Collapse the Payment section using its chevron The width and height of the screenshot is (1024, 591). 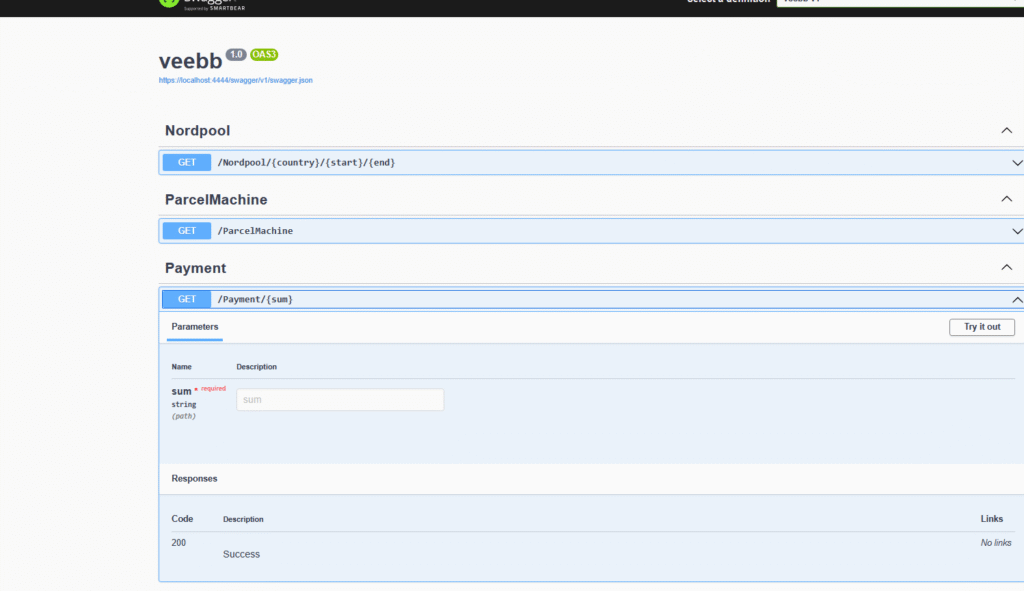point(1007,267)
